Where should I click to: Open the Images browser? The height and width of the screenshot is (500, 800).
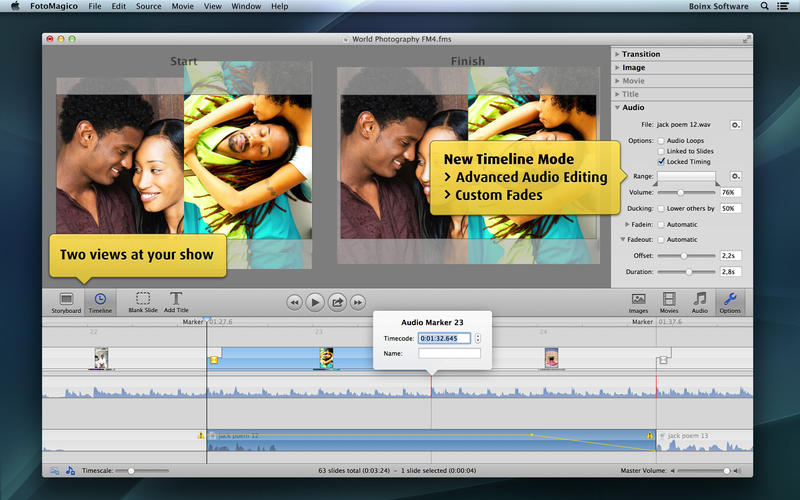638,299
